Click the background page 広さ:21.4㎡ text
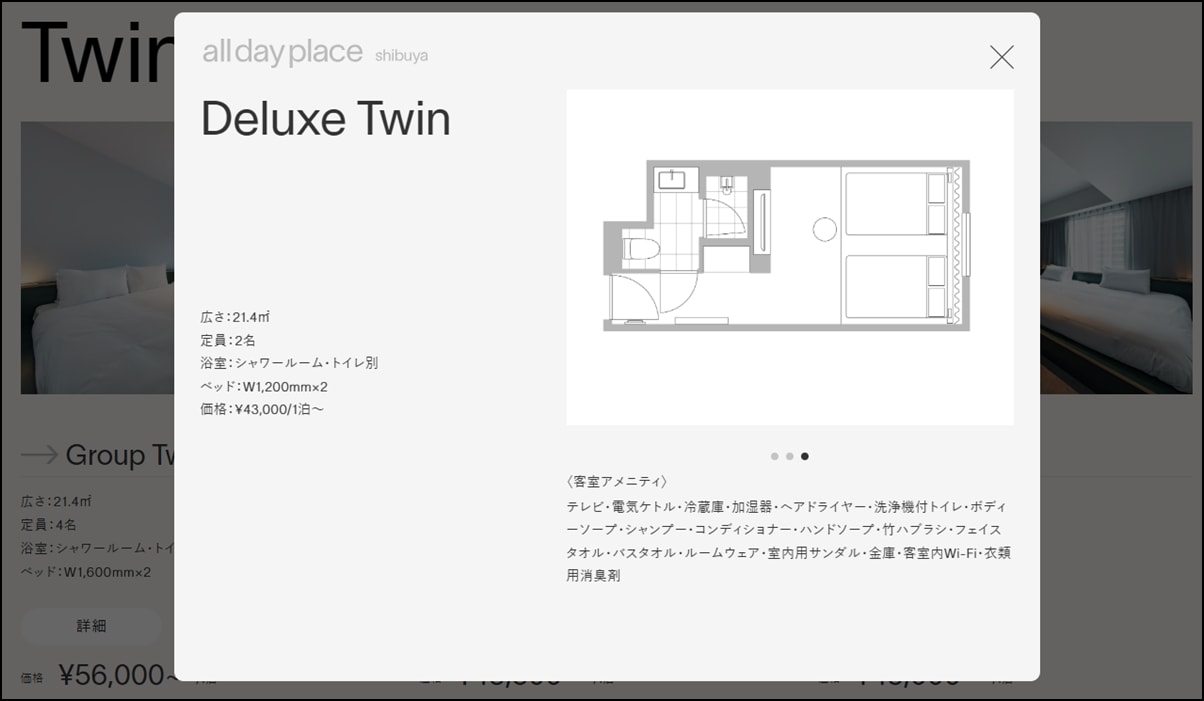This screenshot has width=1204, height=701. (x=57, y=501)
